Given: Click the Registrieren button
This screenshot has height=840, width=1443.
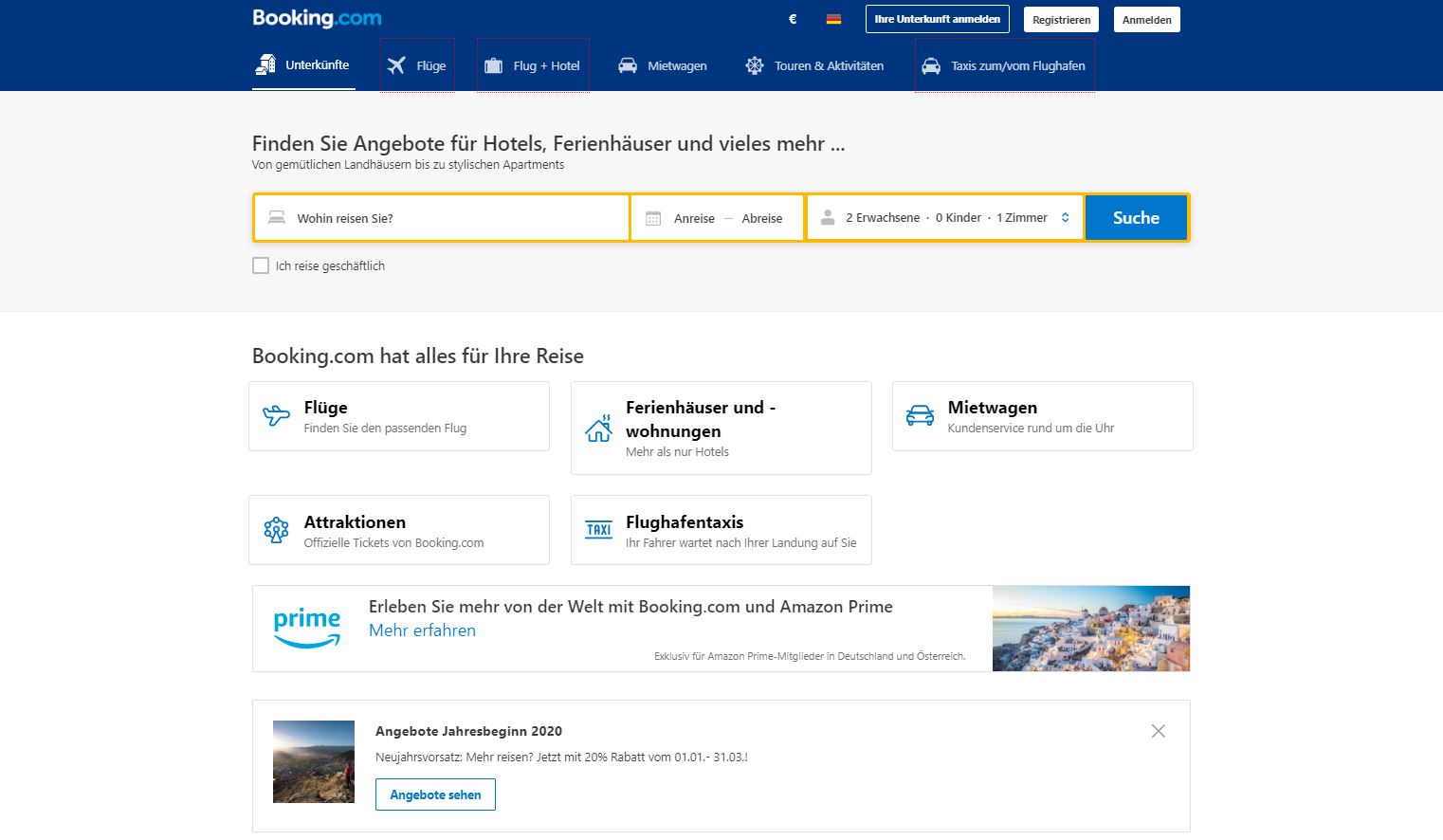Looking at the screenshot, I should click(x=1061, y=19).
